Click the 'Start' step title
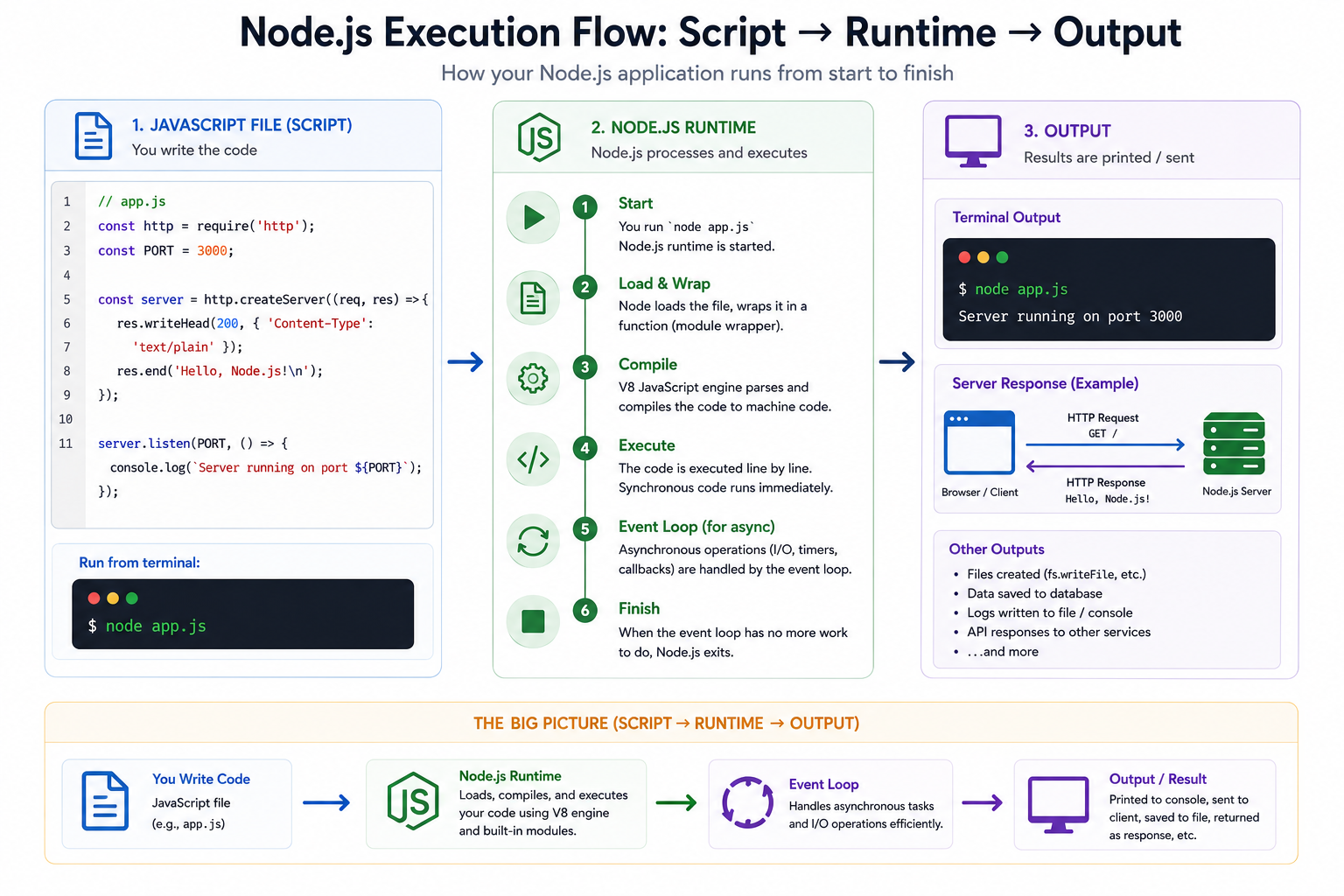Image resolution: width=1344 pixels, height=896 pixels. (x=635, y=204)
